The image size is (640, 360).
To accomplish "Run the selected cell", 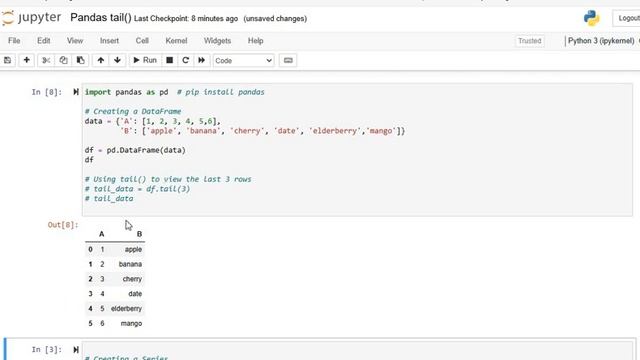I will [x=145, y=60].
